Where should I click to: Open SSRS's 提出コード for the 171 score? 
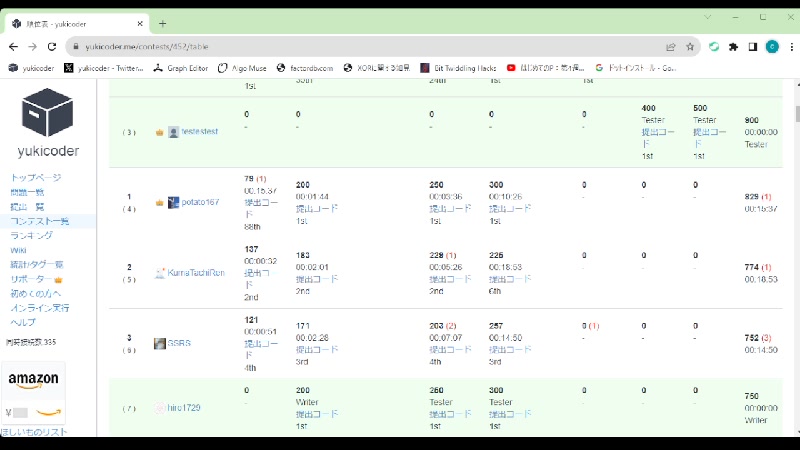point(317,349)
